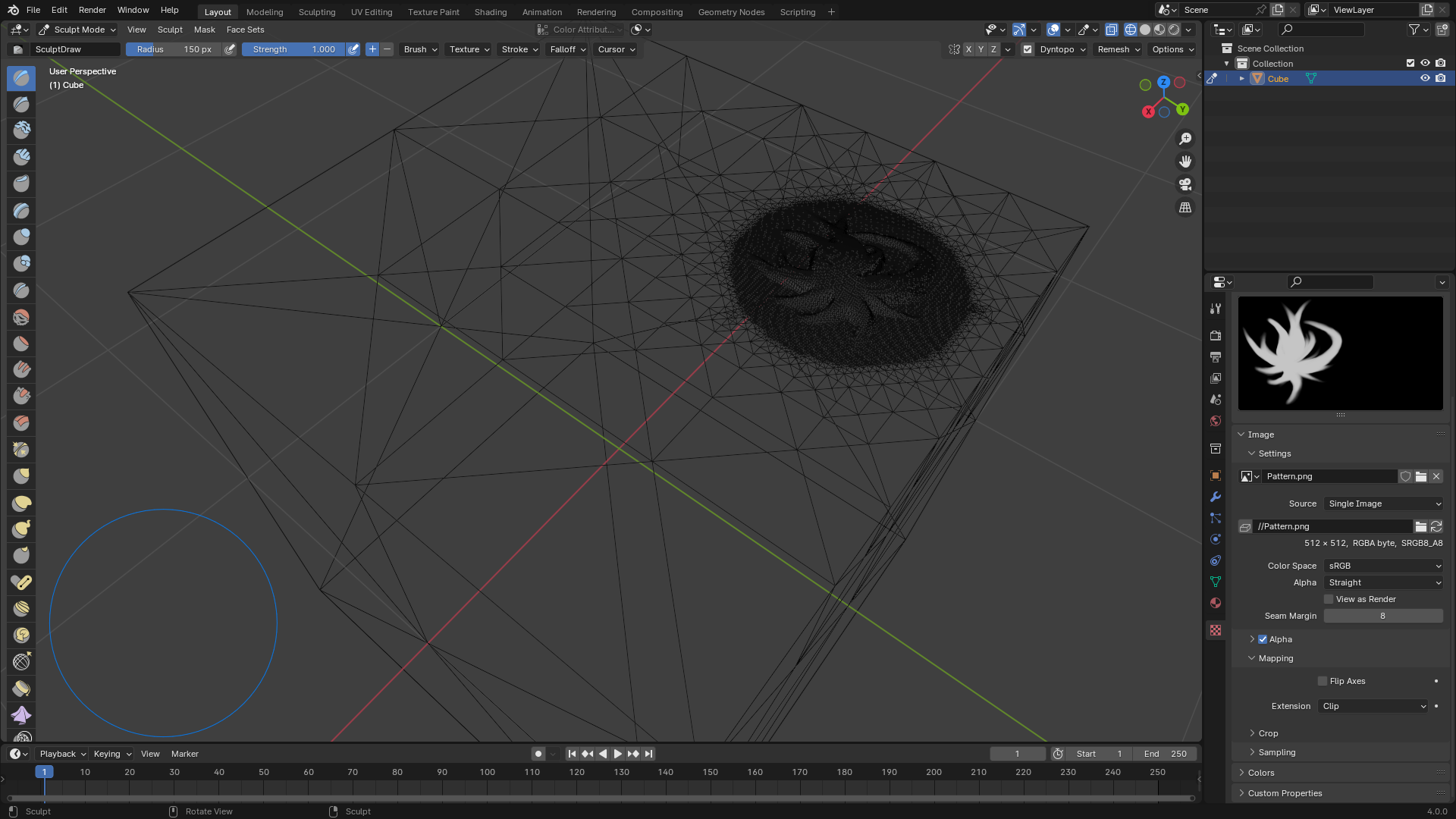Select the Inflate brush tool

(x=21, y=237)
